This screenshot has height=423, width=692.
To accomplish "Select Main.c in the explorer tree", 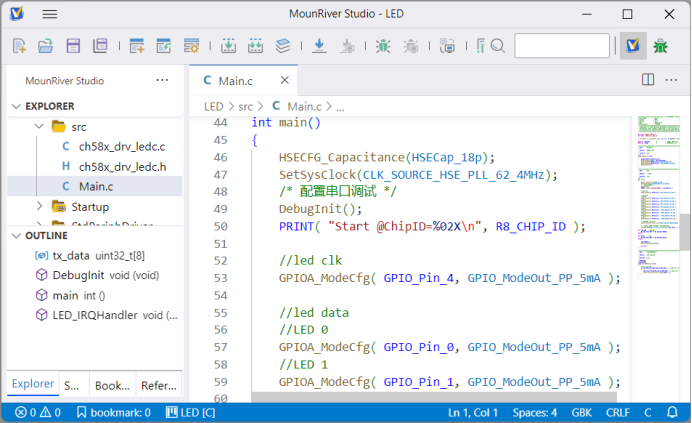I will [95, 186].
